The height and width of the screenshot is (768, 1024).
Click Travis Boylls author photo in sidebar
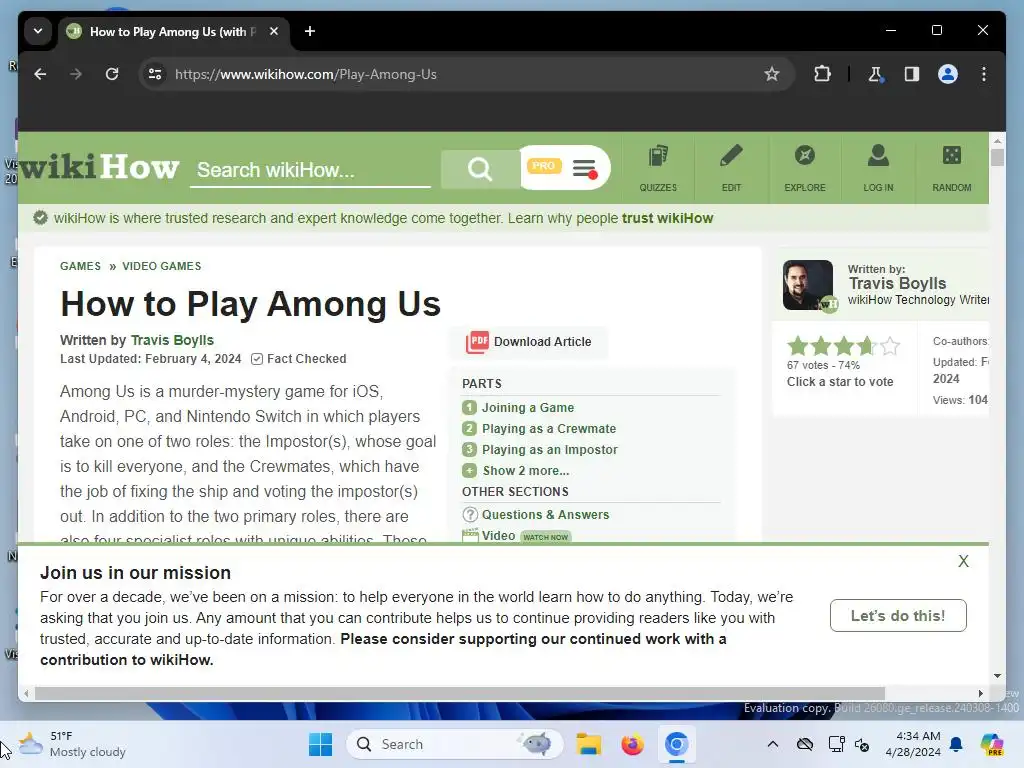point(808,285)
